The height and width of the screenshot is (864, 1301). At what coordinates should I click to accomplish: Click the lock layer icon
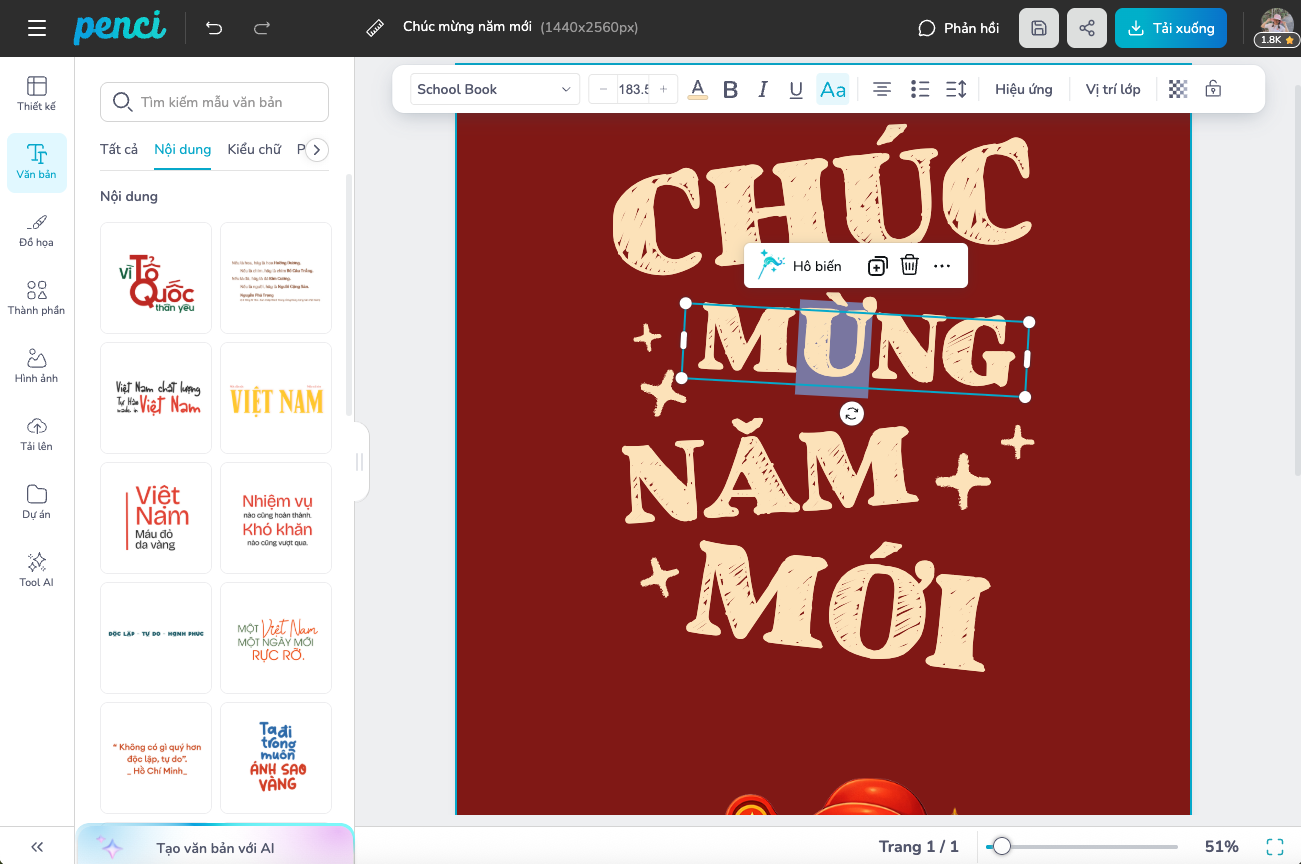(x=1213, y=89)
